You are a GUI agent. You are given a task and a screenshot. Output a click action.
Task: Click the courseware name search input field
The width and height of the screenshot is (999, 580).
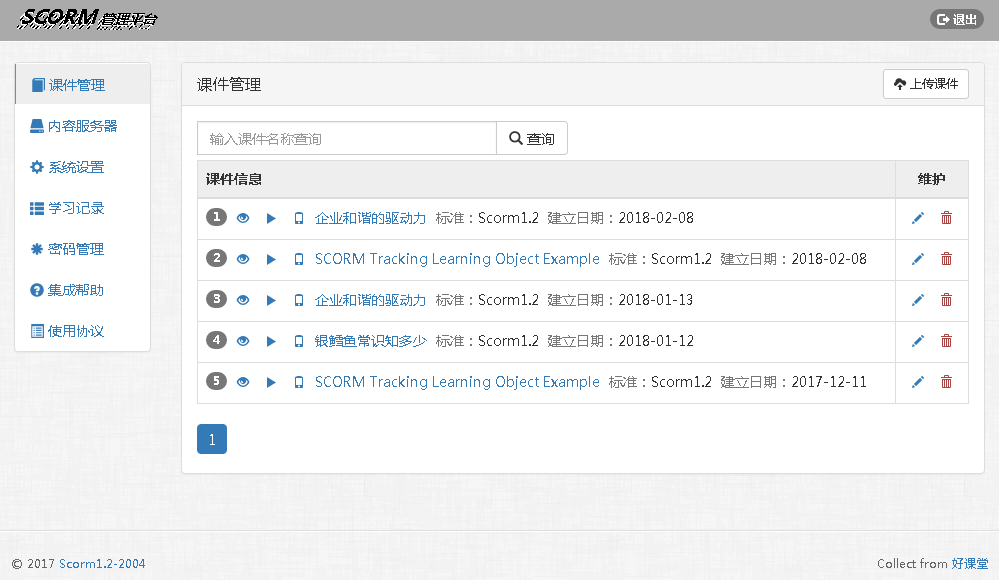(346, 139)
